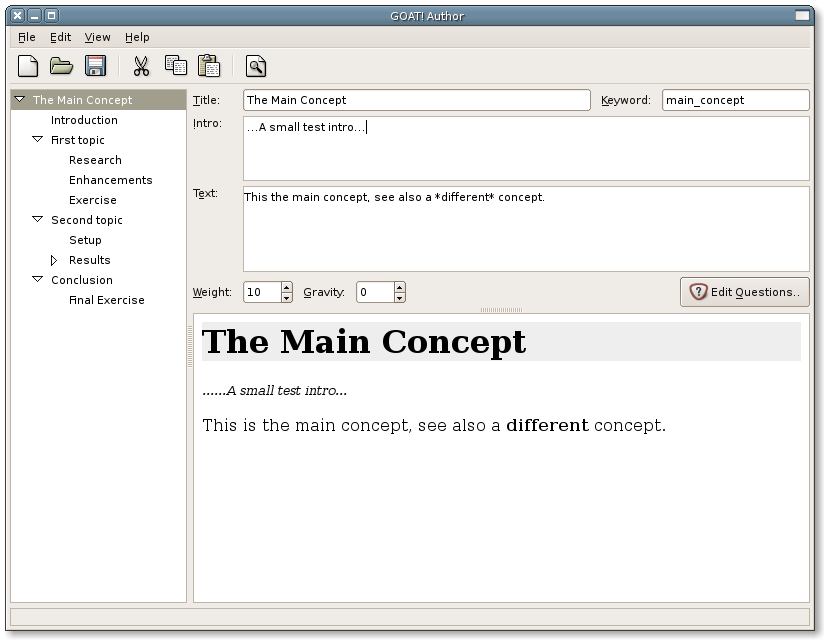Collapse the Conclusion tree node
The width and height of the screenshot is (824, 640).
[x=38, y=280]
